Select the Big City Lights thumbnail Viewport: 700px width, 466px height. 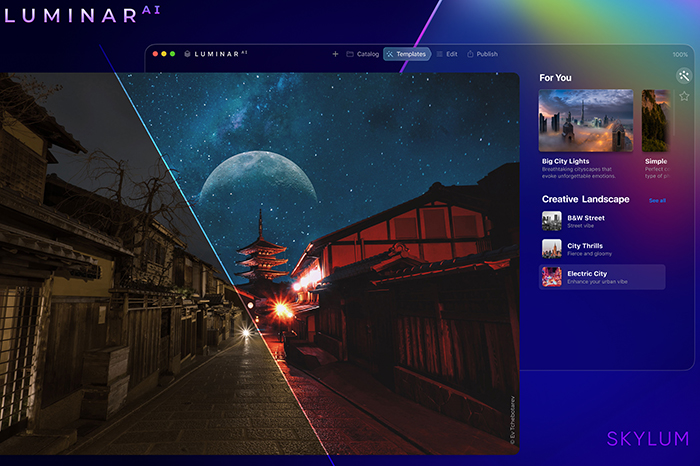[x=586, y=121]
